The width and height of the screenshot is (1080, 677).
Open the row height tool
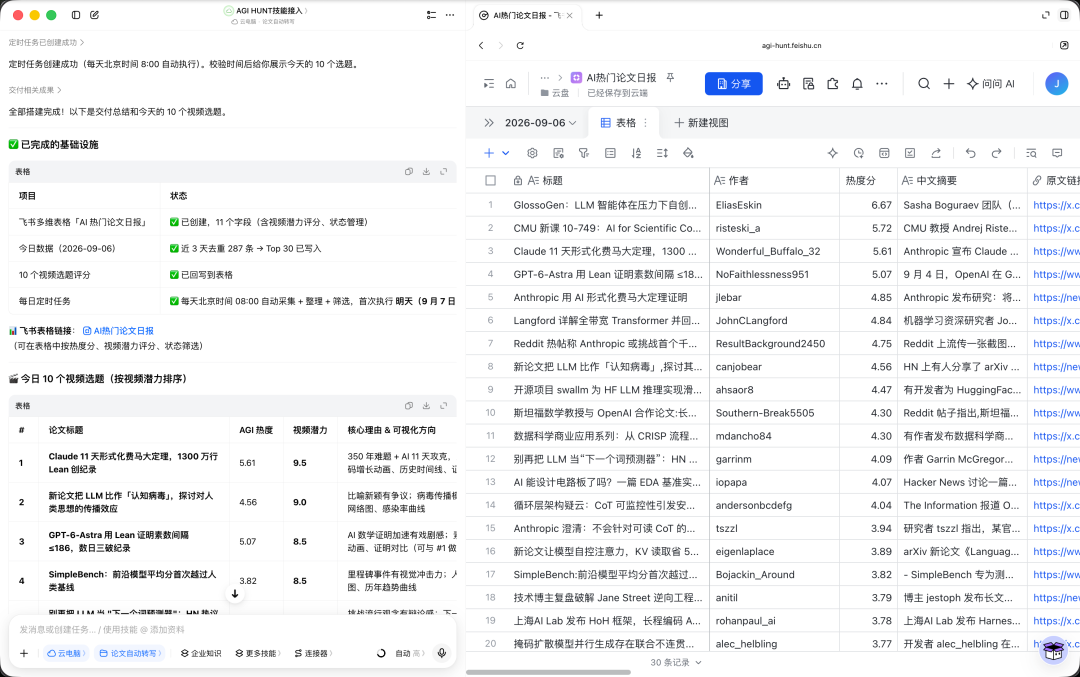[x=662, y=153]
